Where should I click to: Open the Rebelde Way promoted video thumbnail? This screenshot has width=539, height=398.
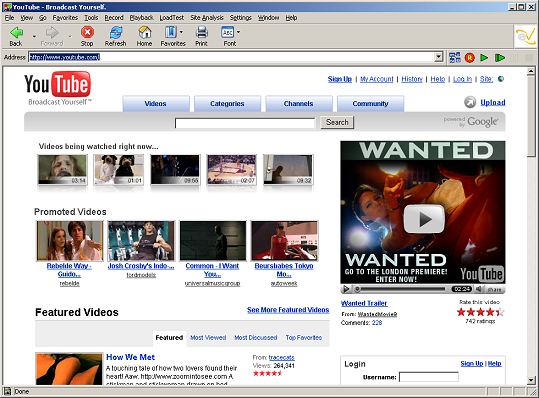click(69, 241)
